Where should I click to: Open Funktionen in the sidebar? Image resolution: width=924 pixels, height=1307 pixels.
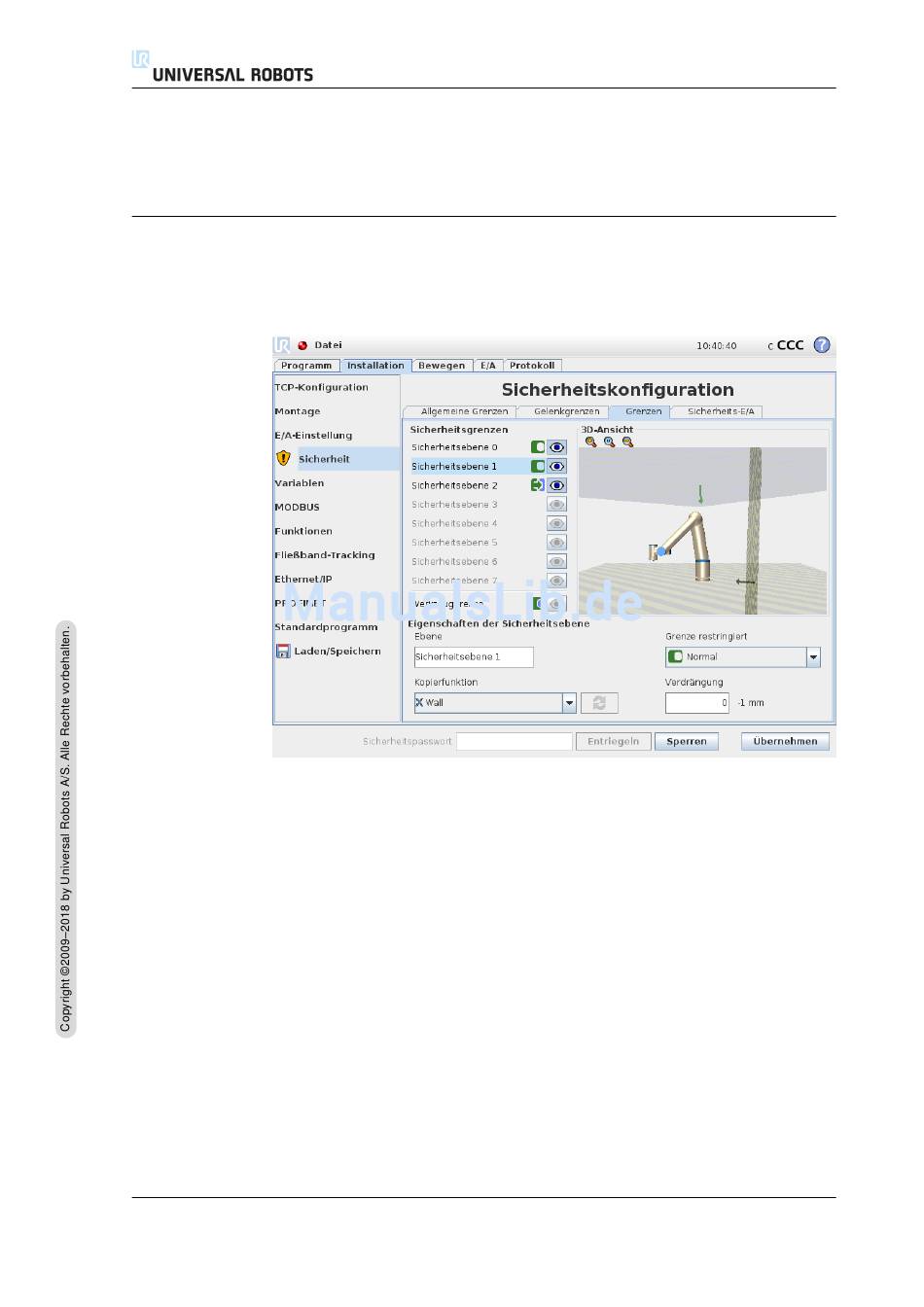303,531
